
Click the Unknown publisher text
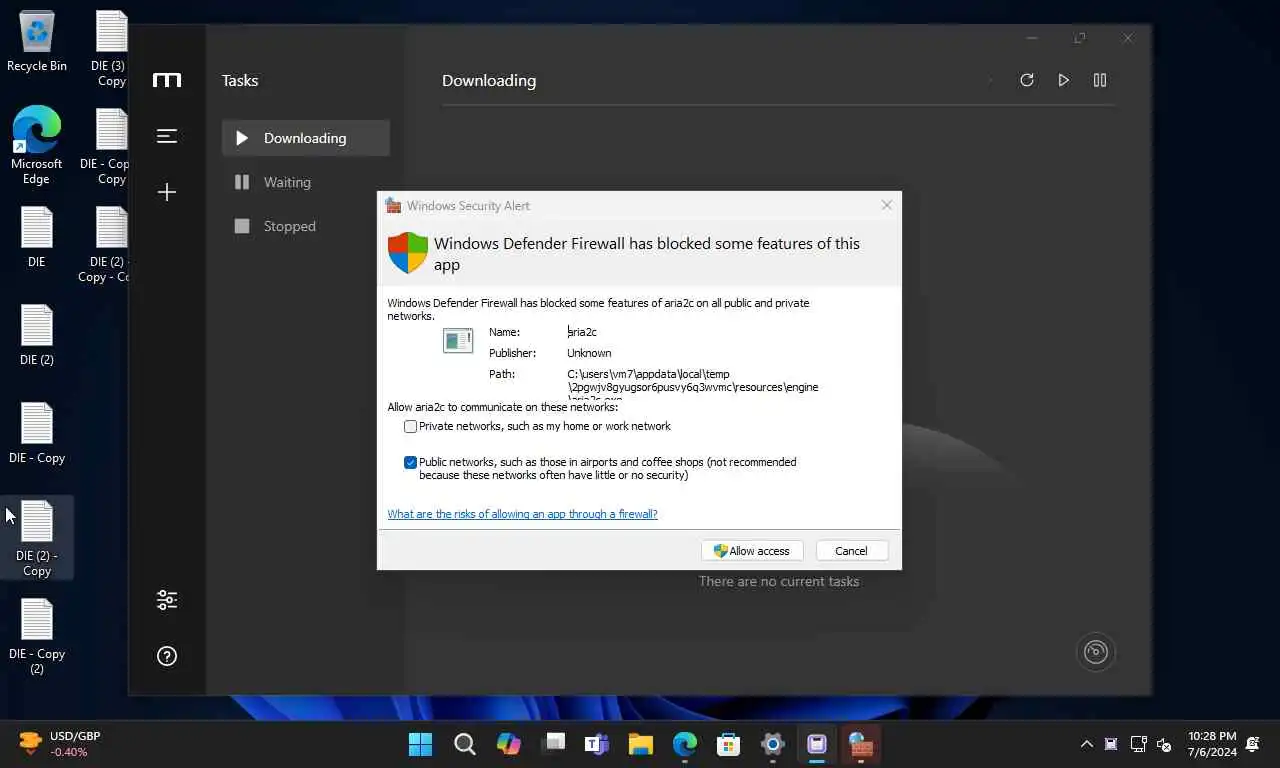pyautogui.click(x=589, y=353)
